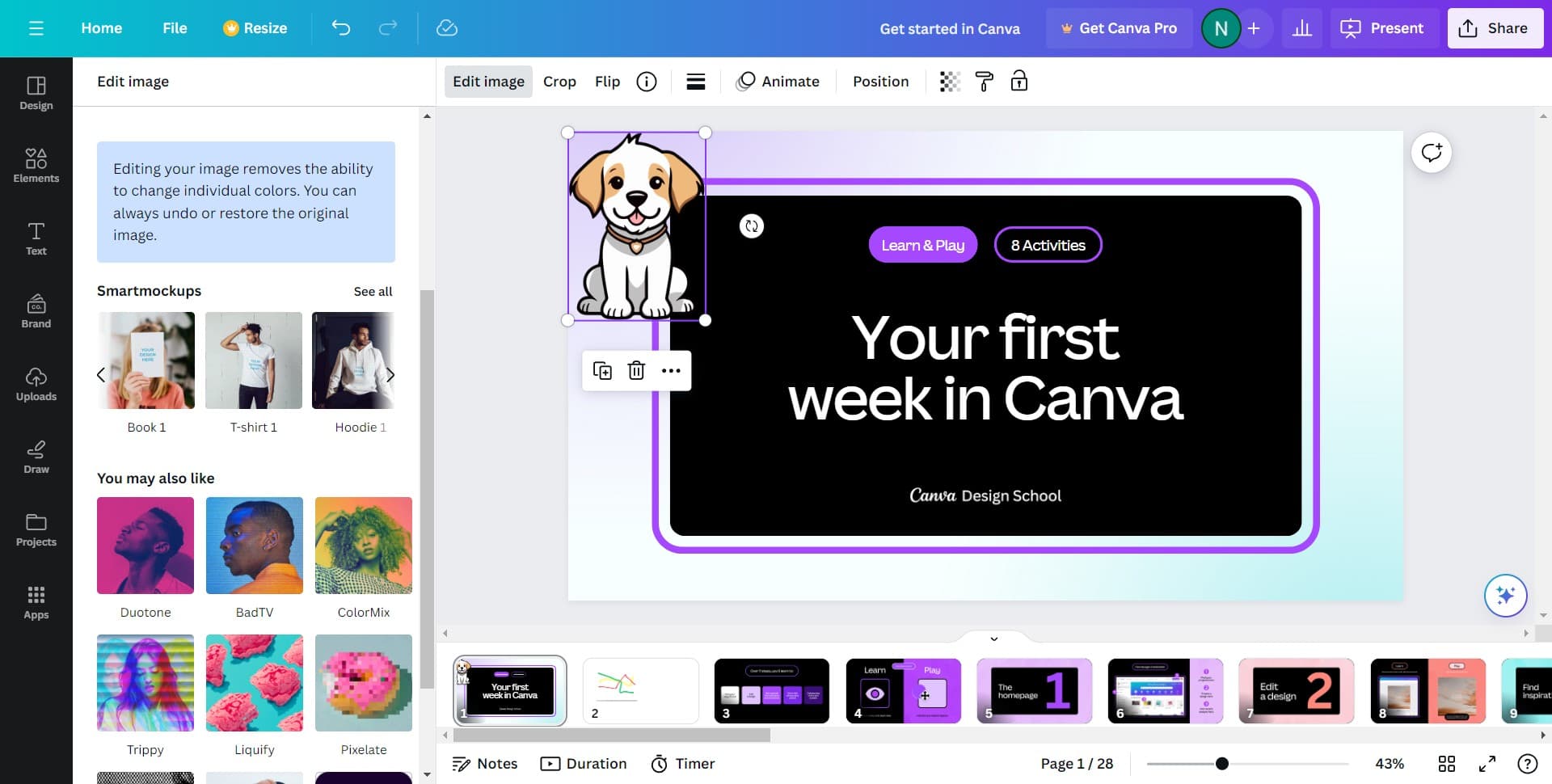Screen dimensions: 1552x784
Task: Click the undo arrow in top bar
Action: click(341, 28)
